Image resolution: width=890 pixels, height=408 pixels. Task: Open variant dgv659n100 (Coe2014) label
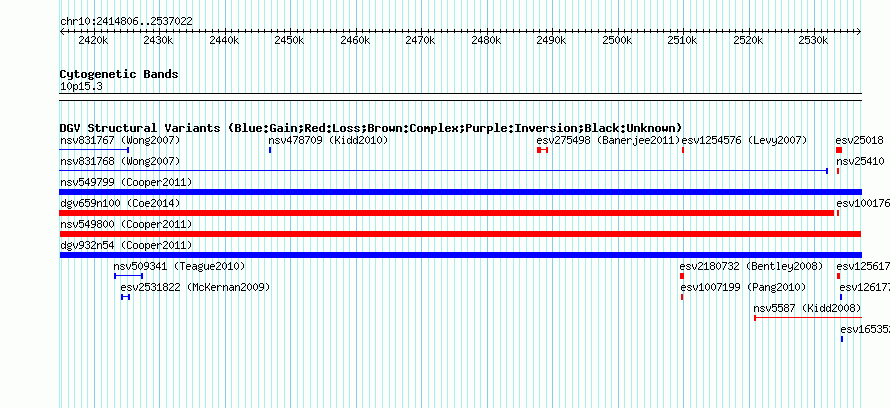120,203
